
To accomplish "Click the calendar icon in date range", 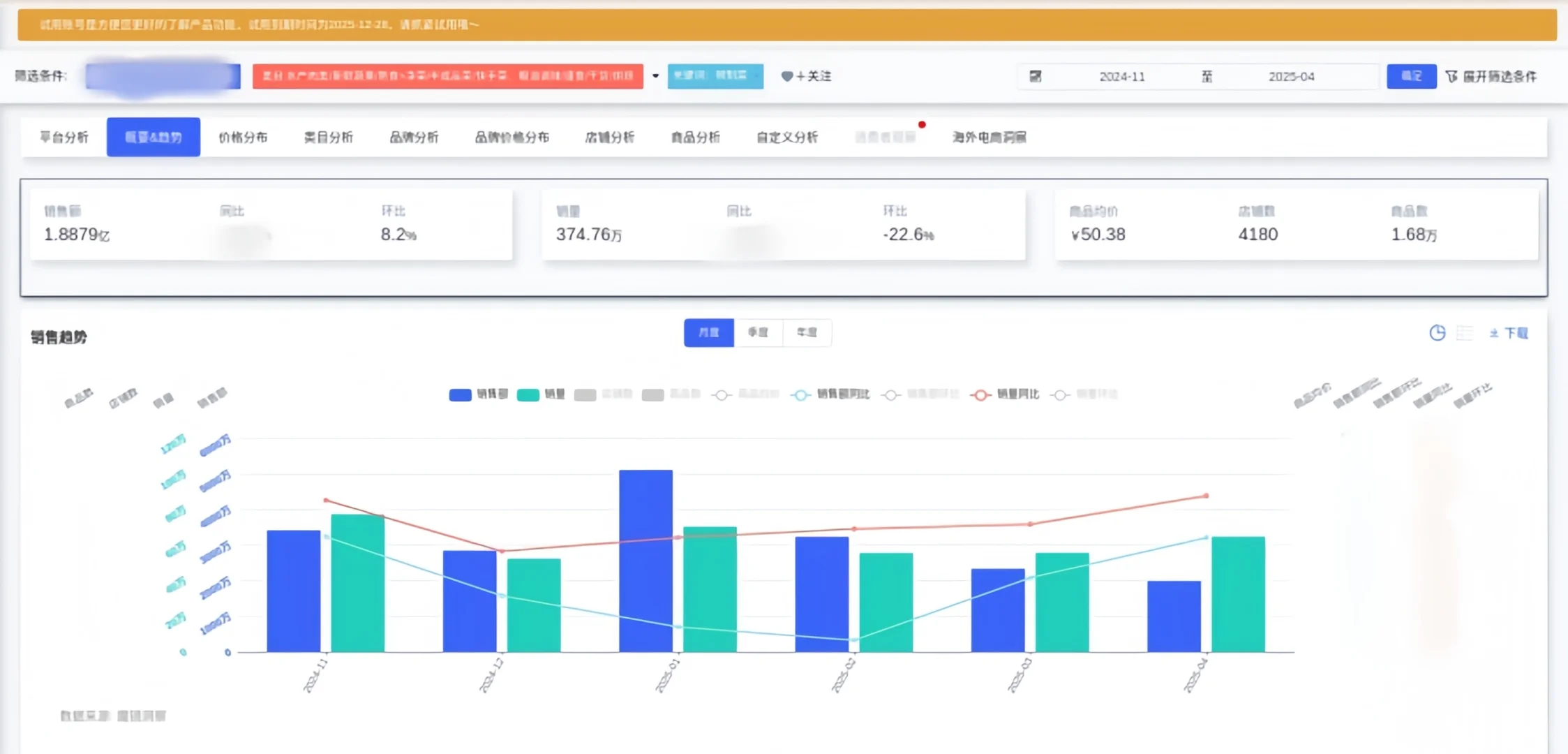I will pyautogui.click(x=1036, y=76).
